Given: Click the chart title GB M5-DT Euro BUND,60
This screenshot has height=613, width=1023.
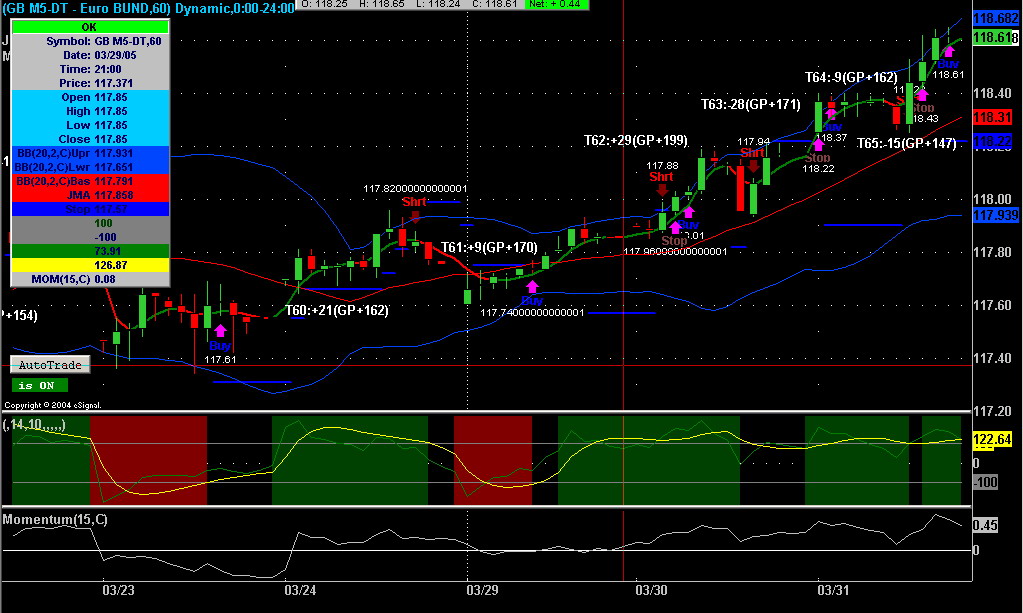Looking at the screenshot, I should pyautogui.click(x=148, y=8).
